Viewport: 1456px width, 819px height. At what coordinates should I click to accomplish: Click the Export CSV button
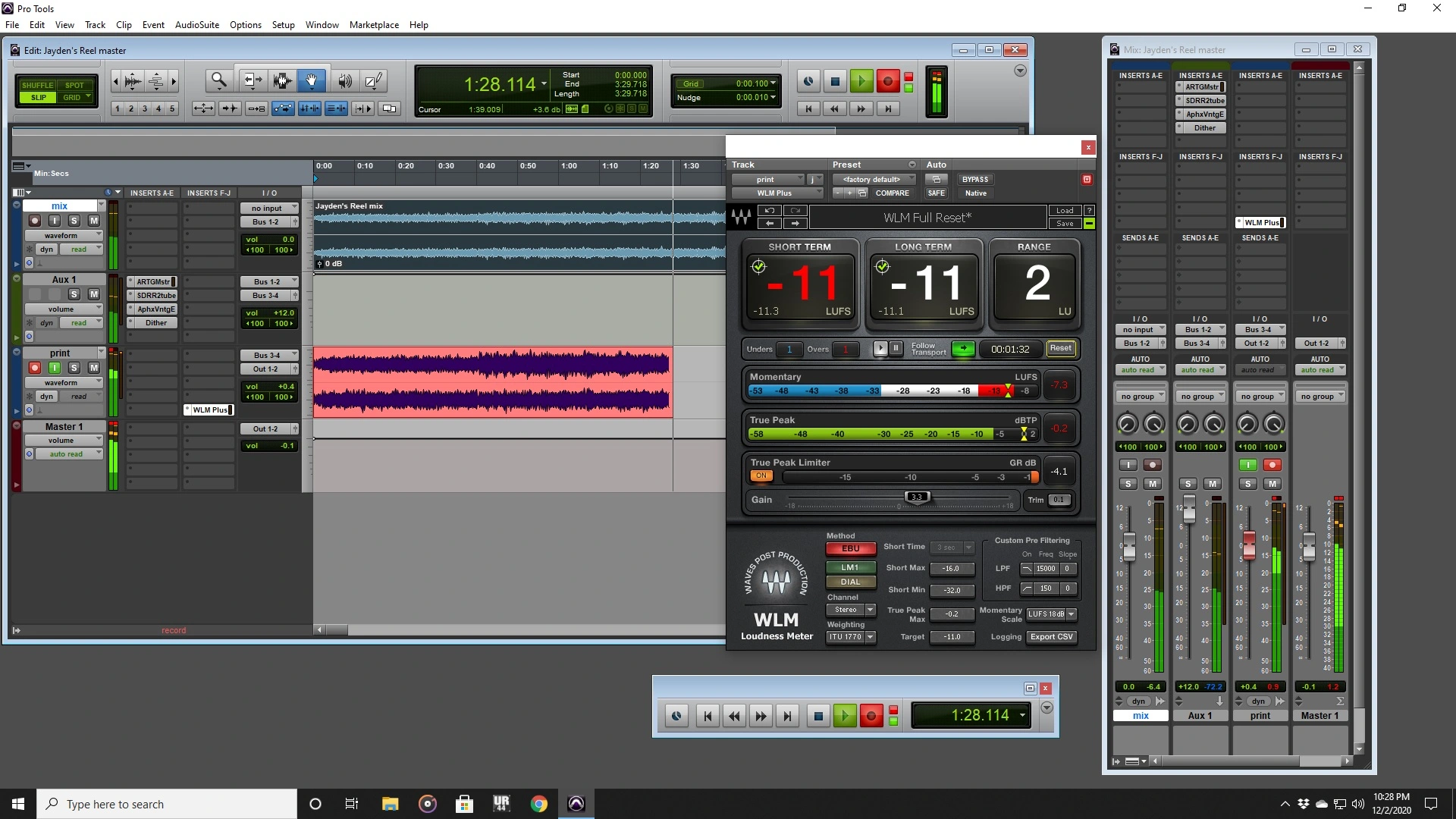point(1051,637)
